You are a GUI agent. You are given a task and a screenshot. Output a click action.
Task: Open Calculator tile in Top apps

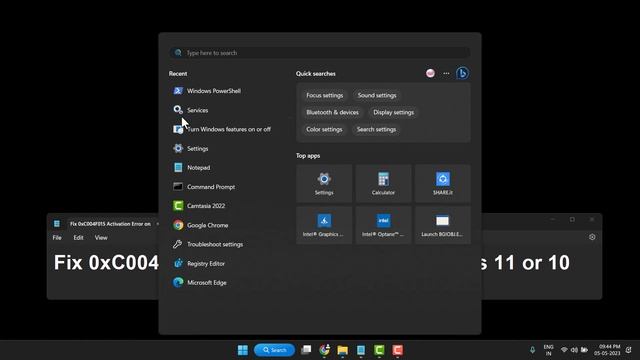[383, 184]
